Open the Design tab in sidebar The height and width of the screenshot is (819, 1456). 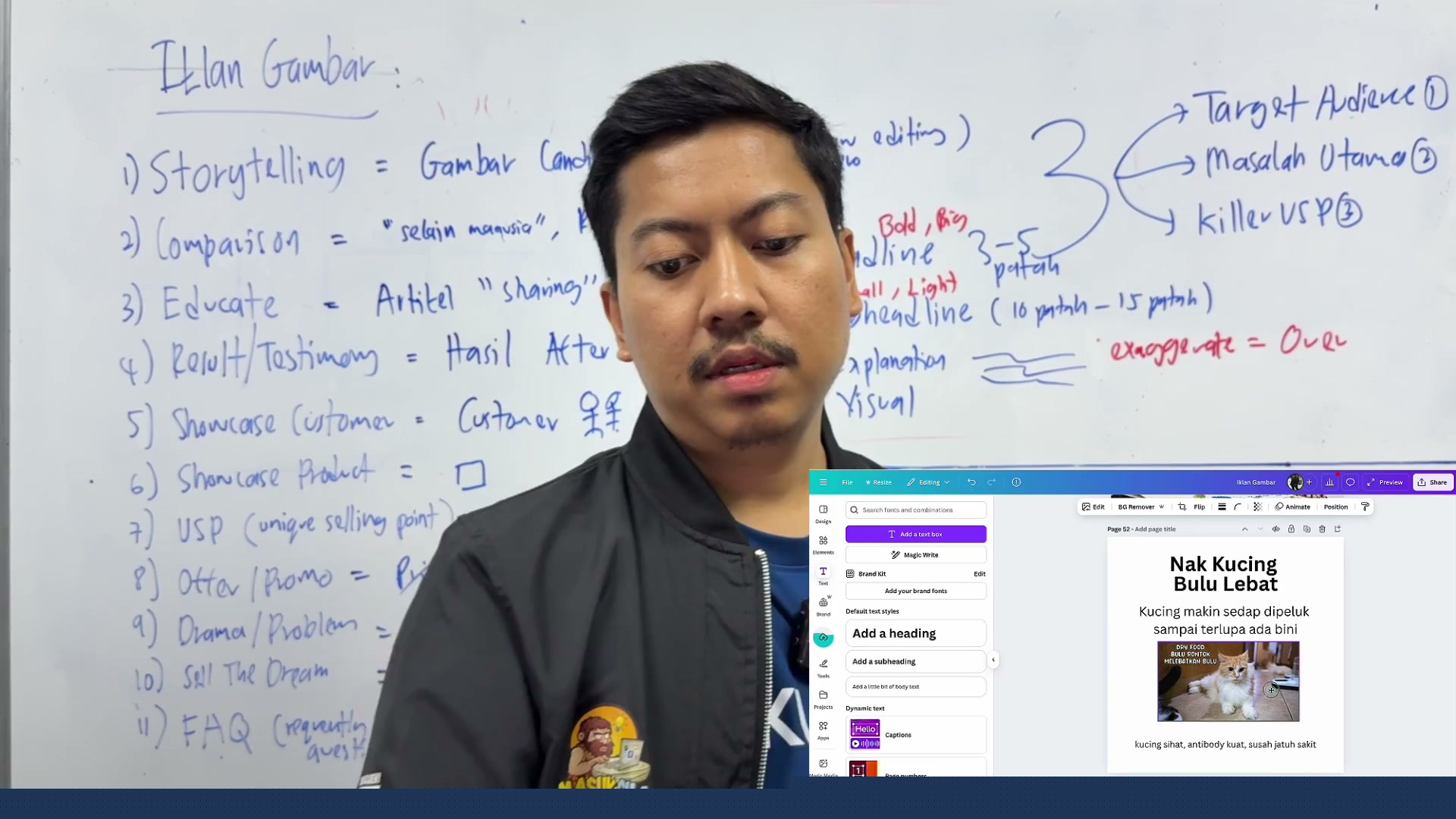click(824, 513)
